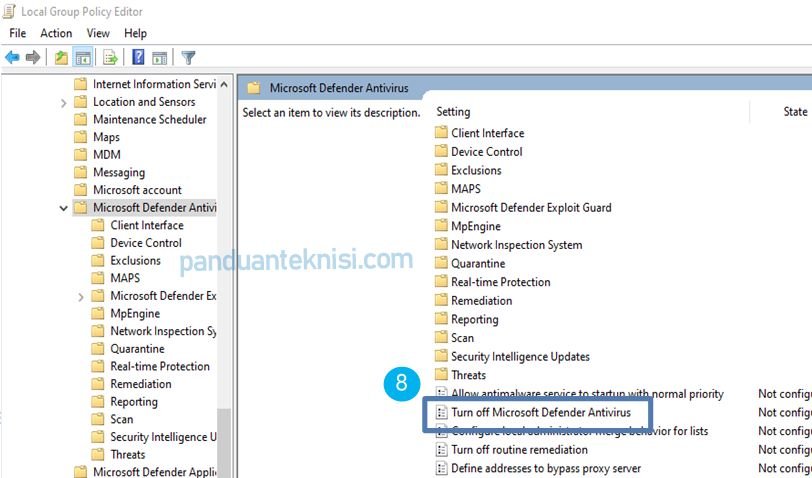Screen dimensions: 812x478
Task: Select Microsoft Defender Application Guard tree item
Action: [154, 472]
